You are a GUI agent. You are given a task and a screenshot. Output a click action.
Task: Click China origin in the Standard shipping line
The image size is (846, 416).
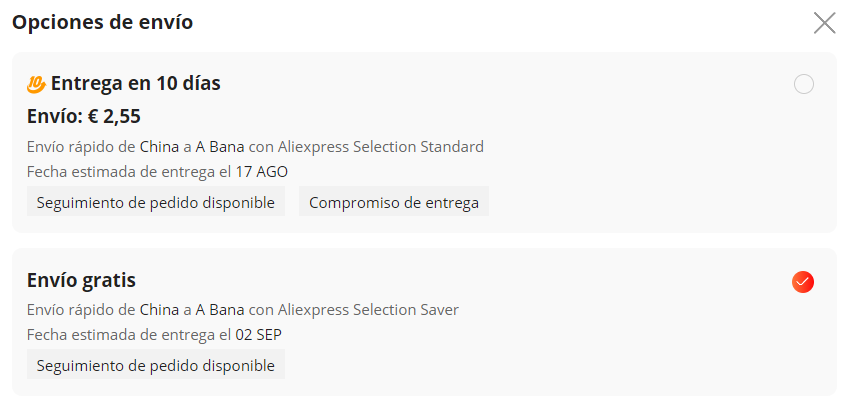click(x=159, y=146)
